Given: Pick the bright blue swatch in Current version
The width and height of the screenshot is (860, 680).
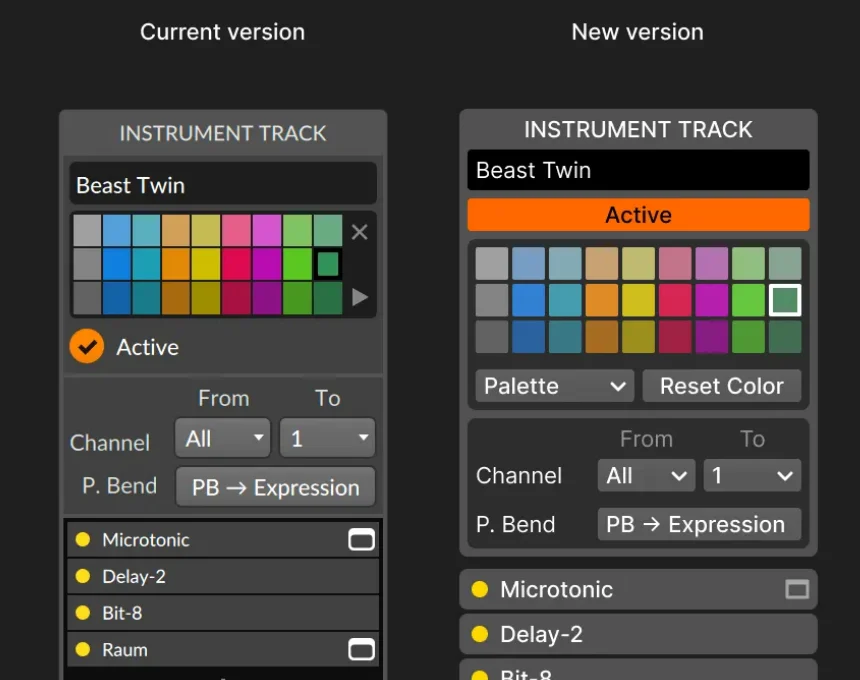Looking at the screenshot, I should (116, 264).
